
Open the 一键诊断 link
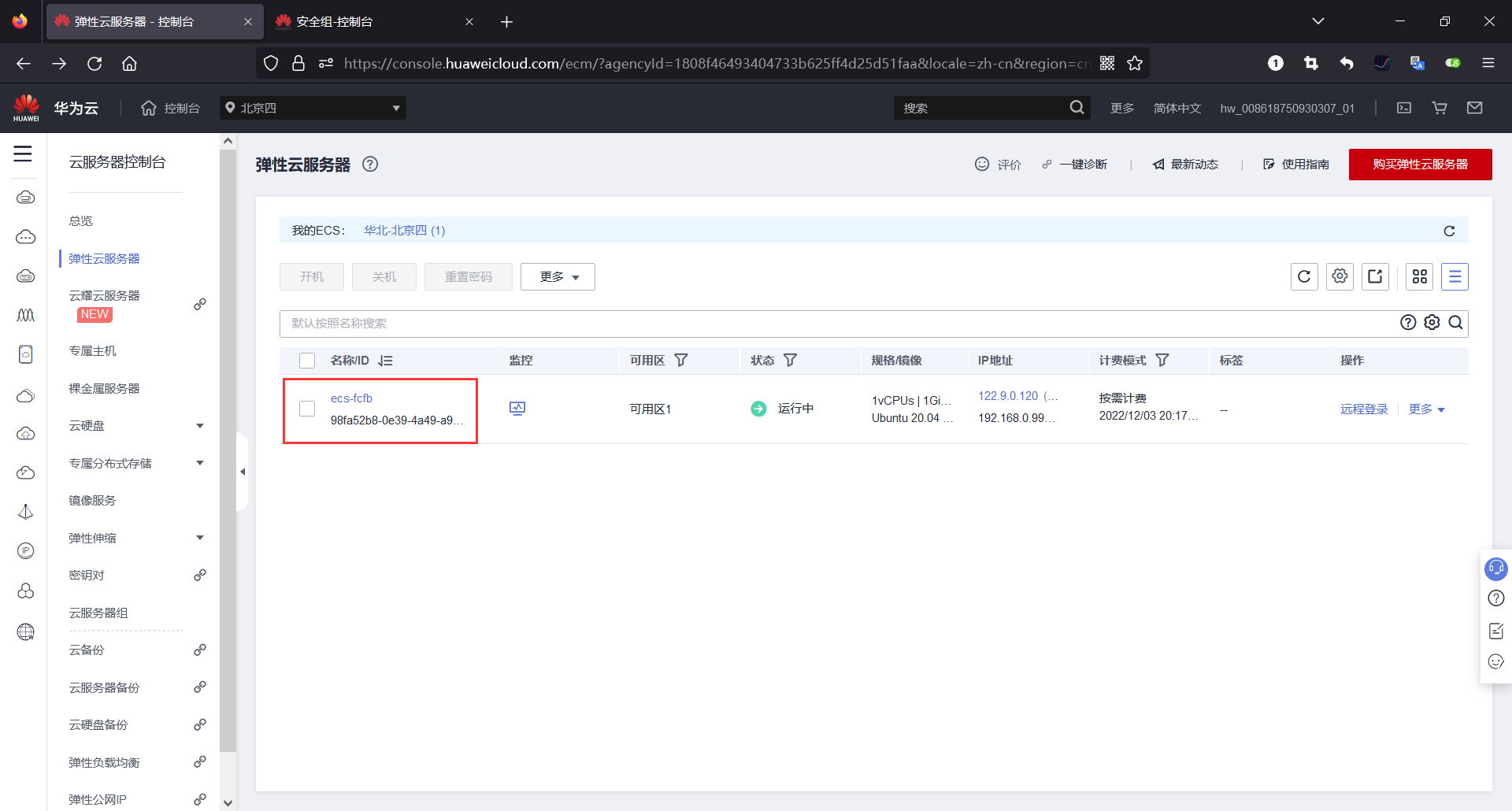tap(1075, 165)
